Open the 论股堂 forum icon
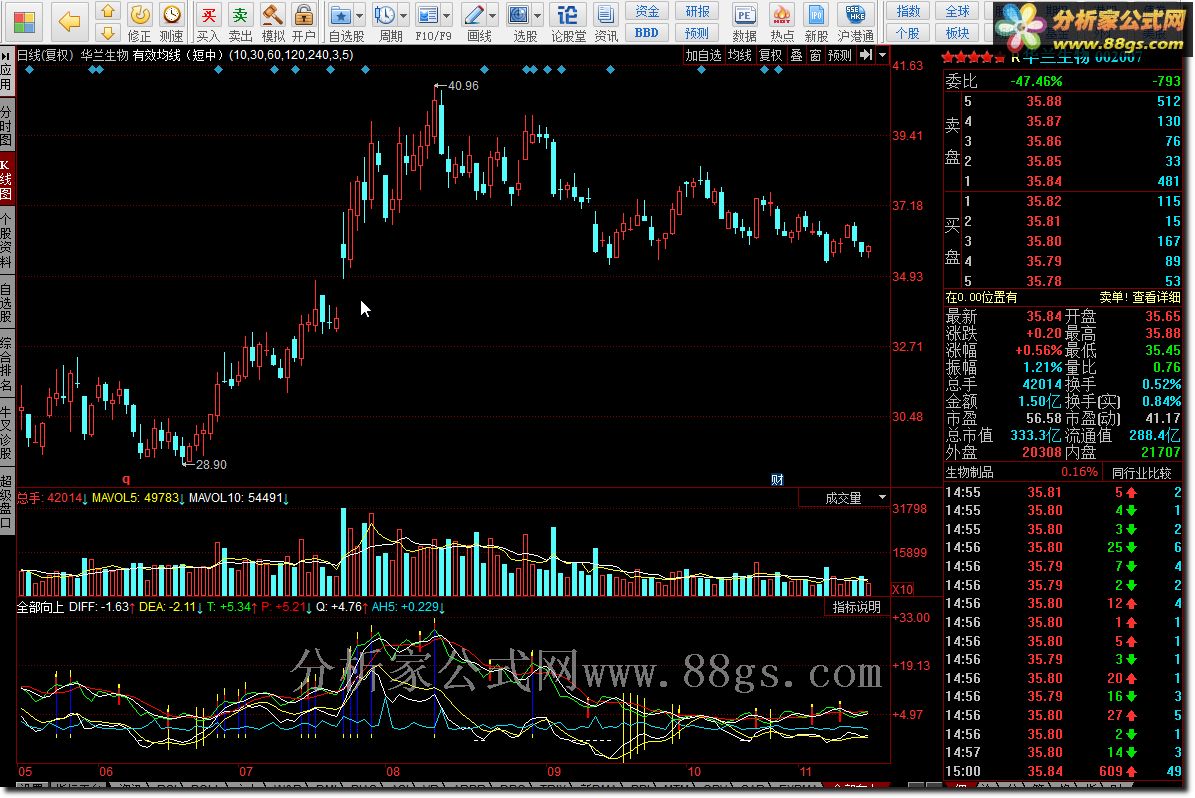 point(568,23)
